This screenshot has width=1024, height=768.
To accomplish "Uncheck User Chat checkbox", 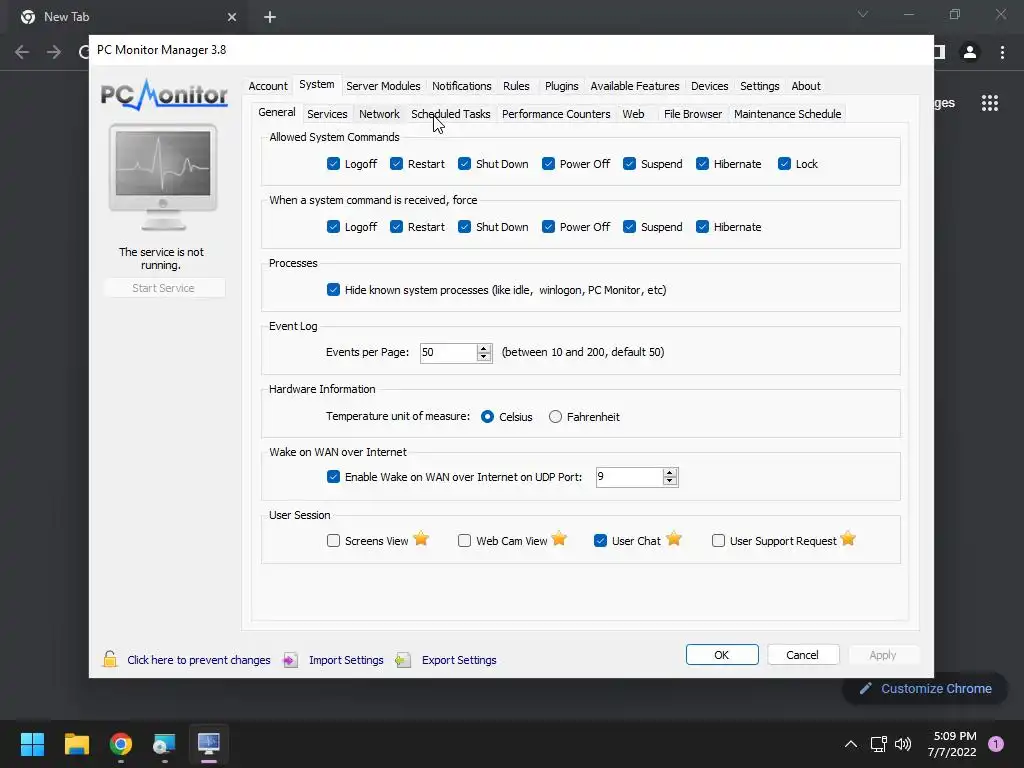I will tap(600, 541).
